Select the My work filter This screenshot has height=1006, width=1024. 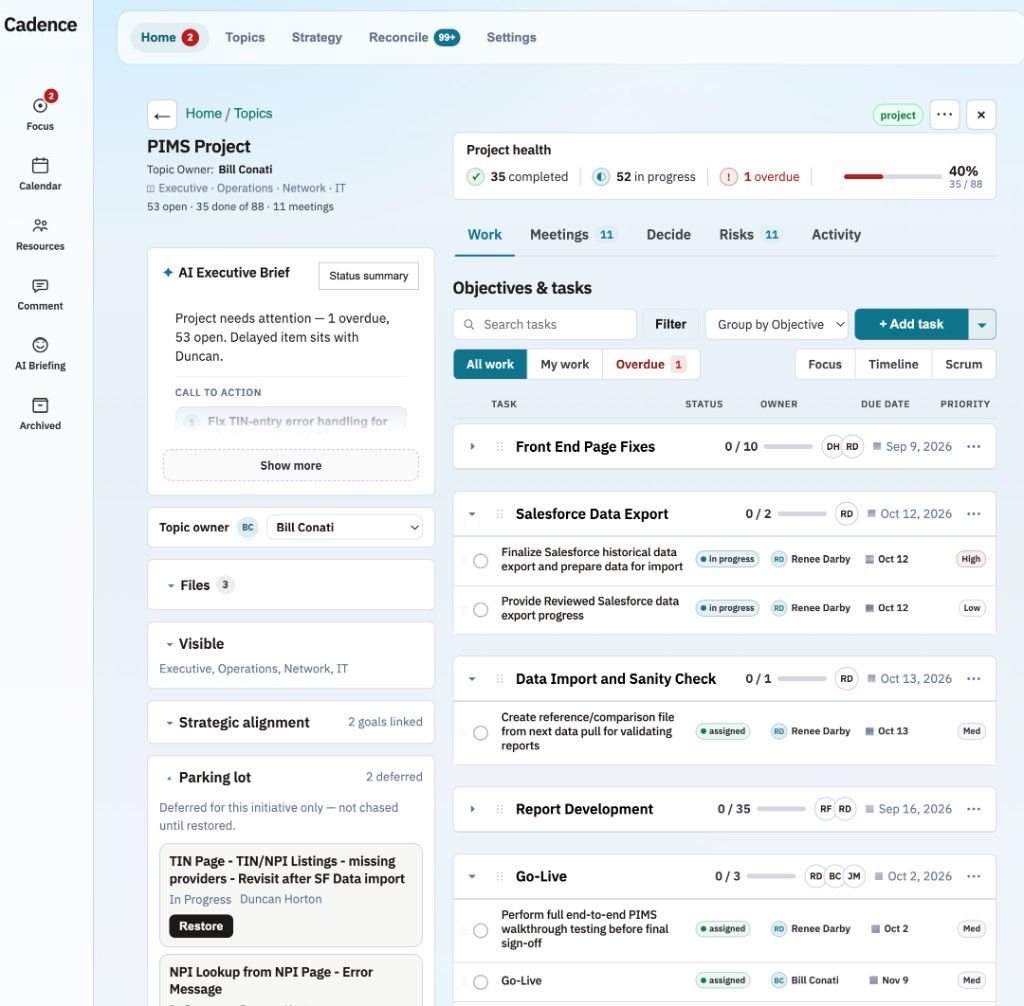pos(565,365)
